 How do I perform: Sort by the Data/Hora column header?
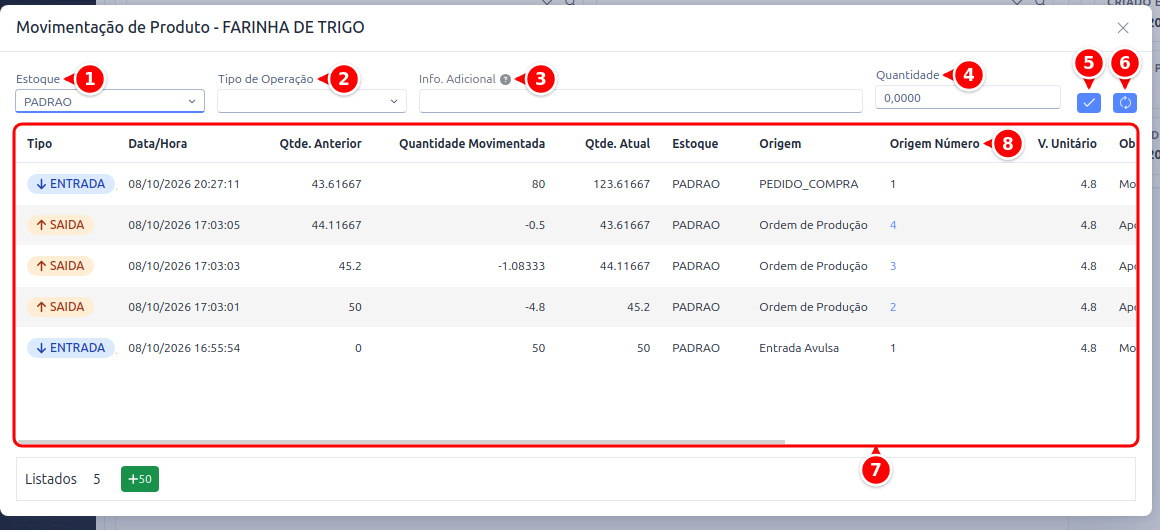158,144
